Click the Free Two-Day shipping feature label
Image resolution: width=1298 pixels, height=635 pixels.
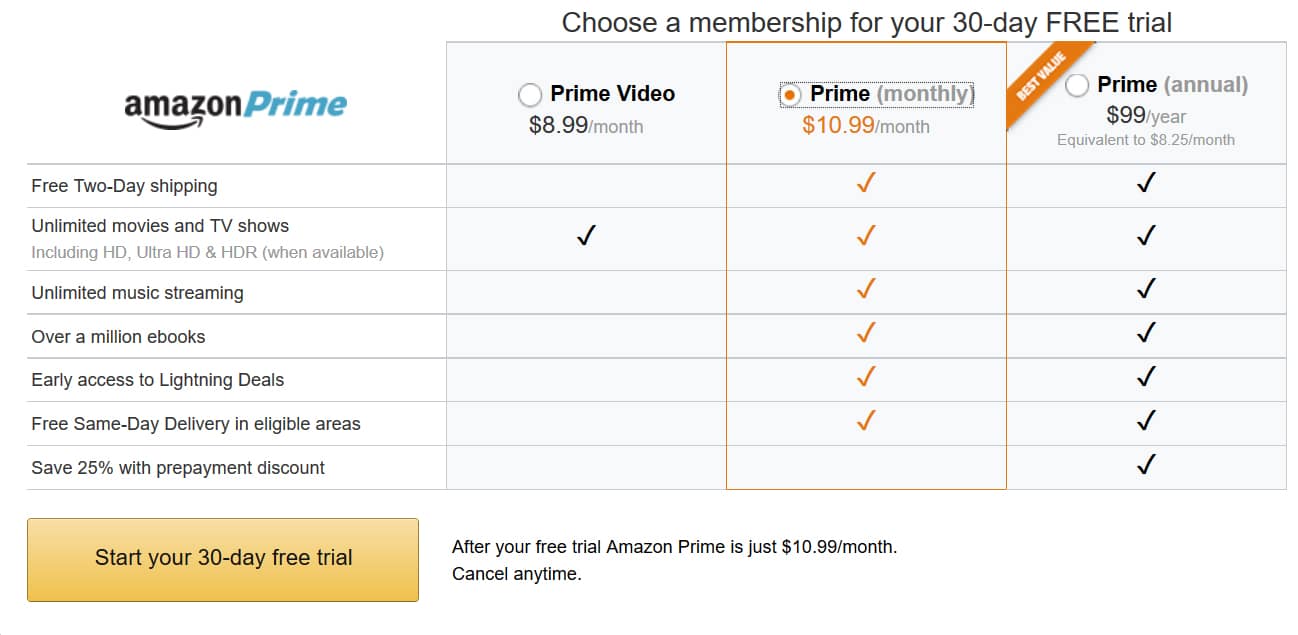coord(124,186)
